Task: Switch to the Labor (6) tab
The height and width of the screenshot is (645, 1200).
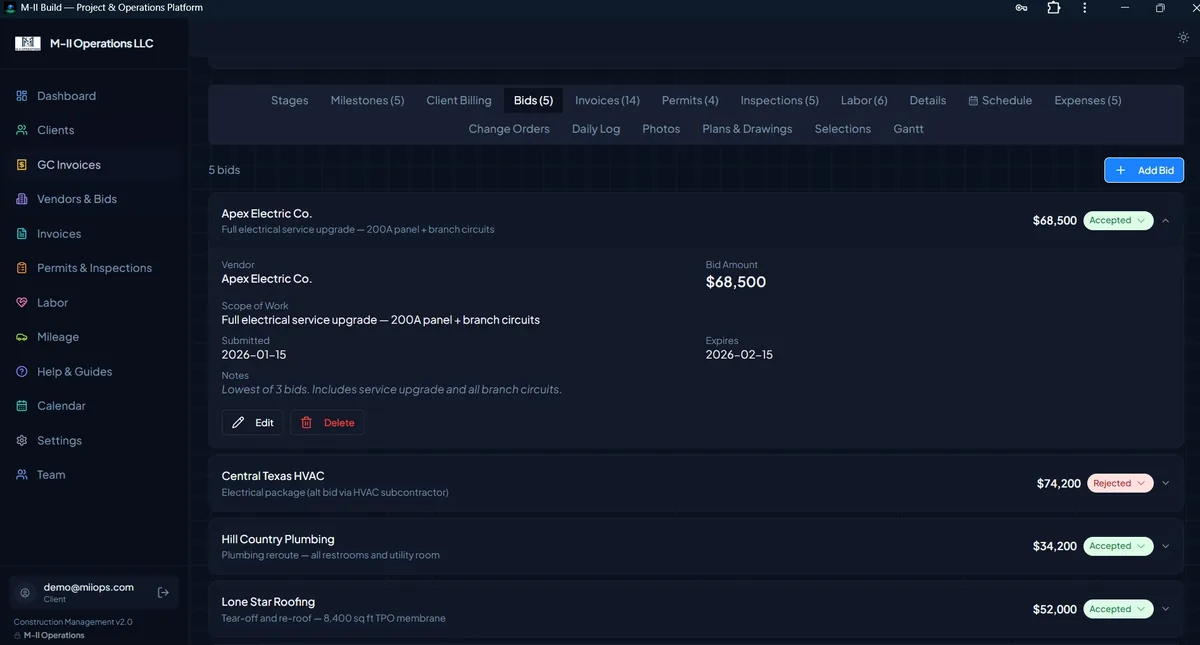Action: 864,100
